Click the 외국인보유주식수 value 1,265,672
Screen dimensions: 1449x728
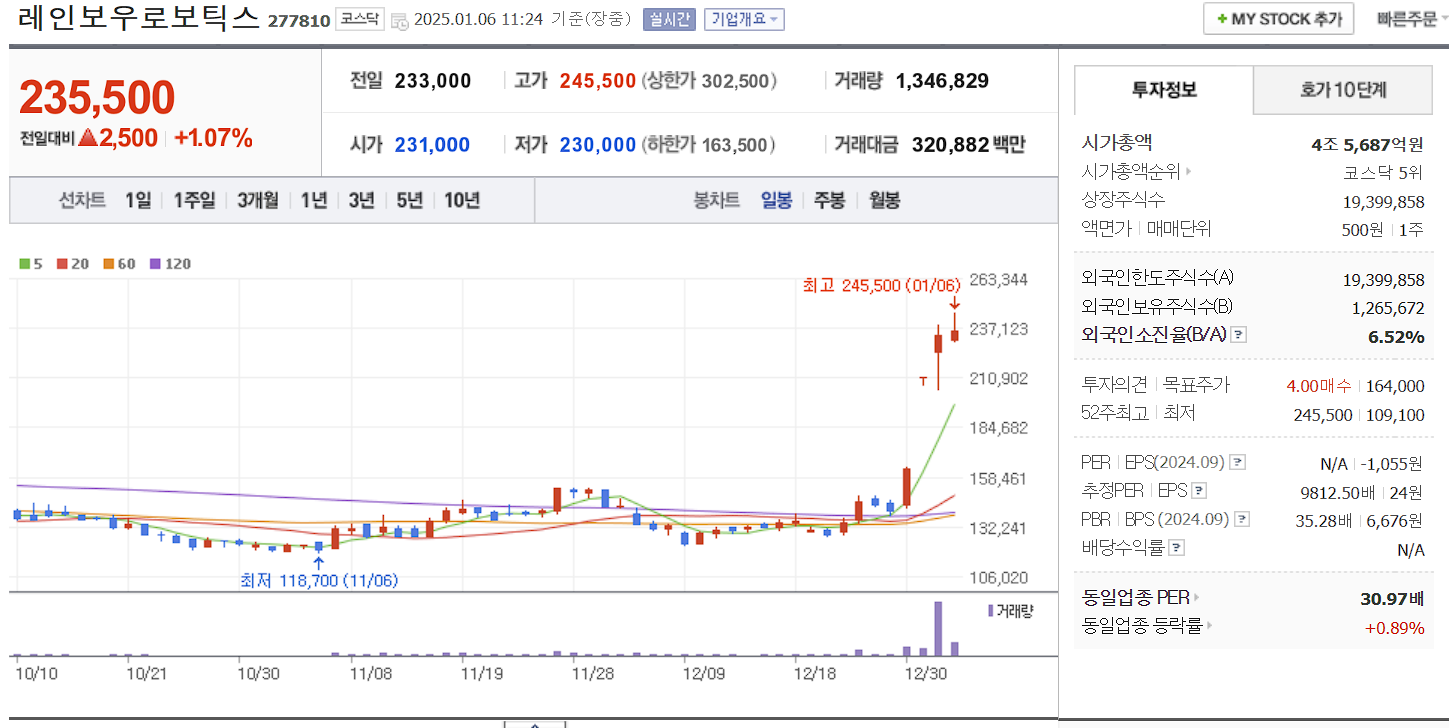tap(1387, 308)
